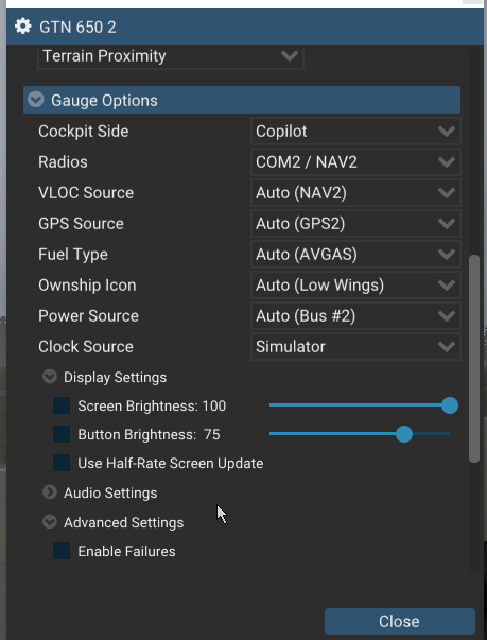
Task: Click the GPS Source label
Action: [x=81, y=223]
